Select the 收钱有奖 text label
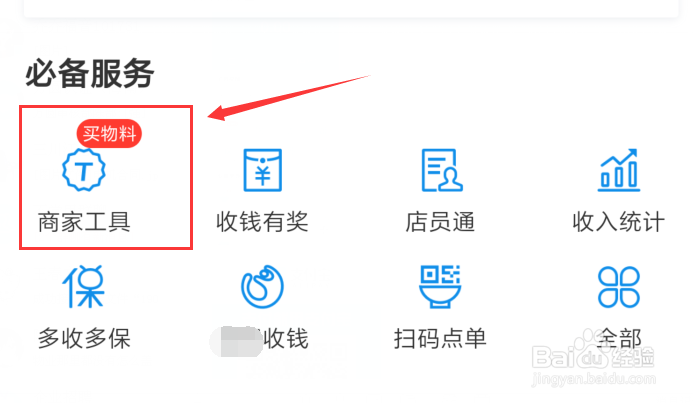693x403 pixels. [263, 222]
